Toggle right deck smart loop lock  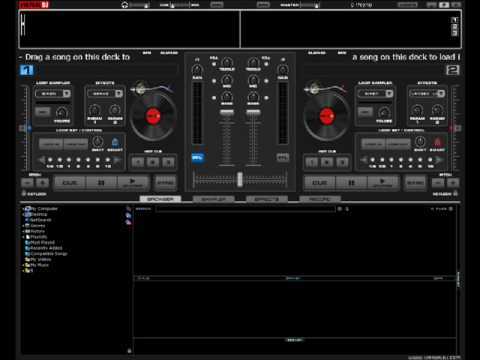[437, 142]
